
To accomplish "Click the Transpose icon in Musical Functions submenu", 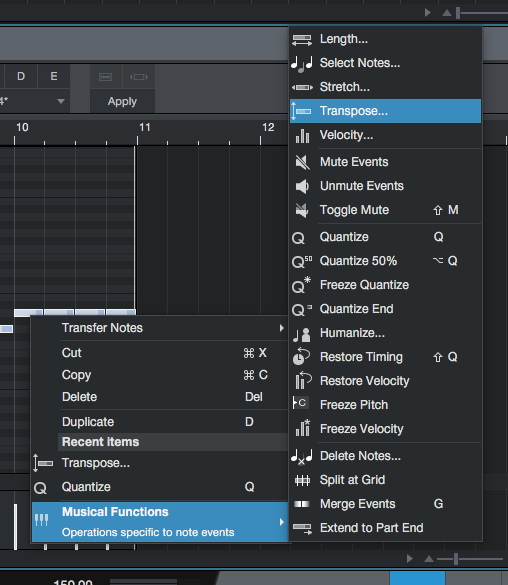I will (301, 111).
